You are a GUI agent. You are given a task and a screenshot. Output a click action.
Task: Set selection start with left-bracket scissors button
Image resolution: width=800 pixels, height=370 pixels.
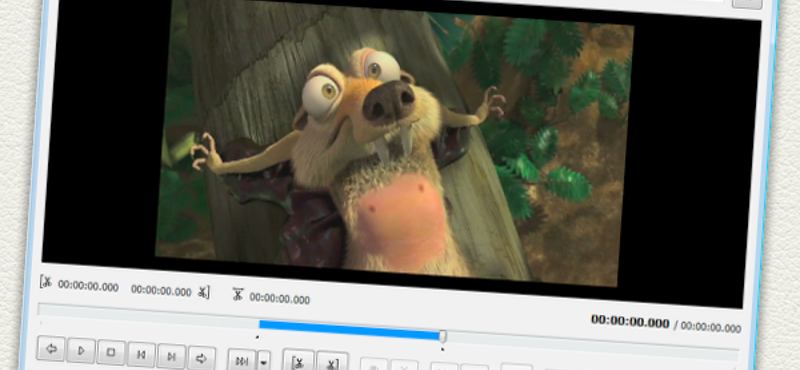298,361
